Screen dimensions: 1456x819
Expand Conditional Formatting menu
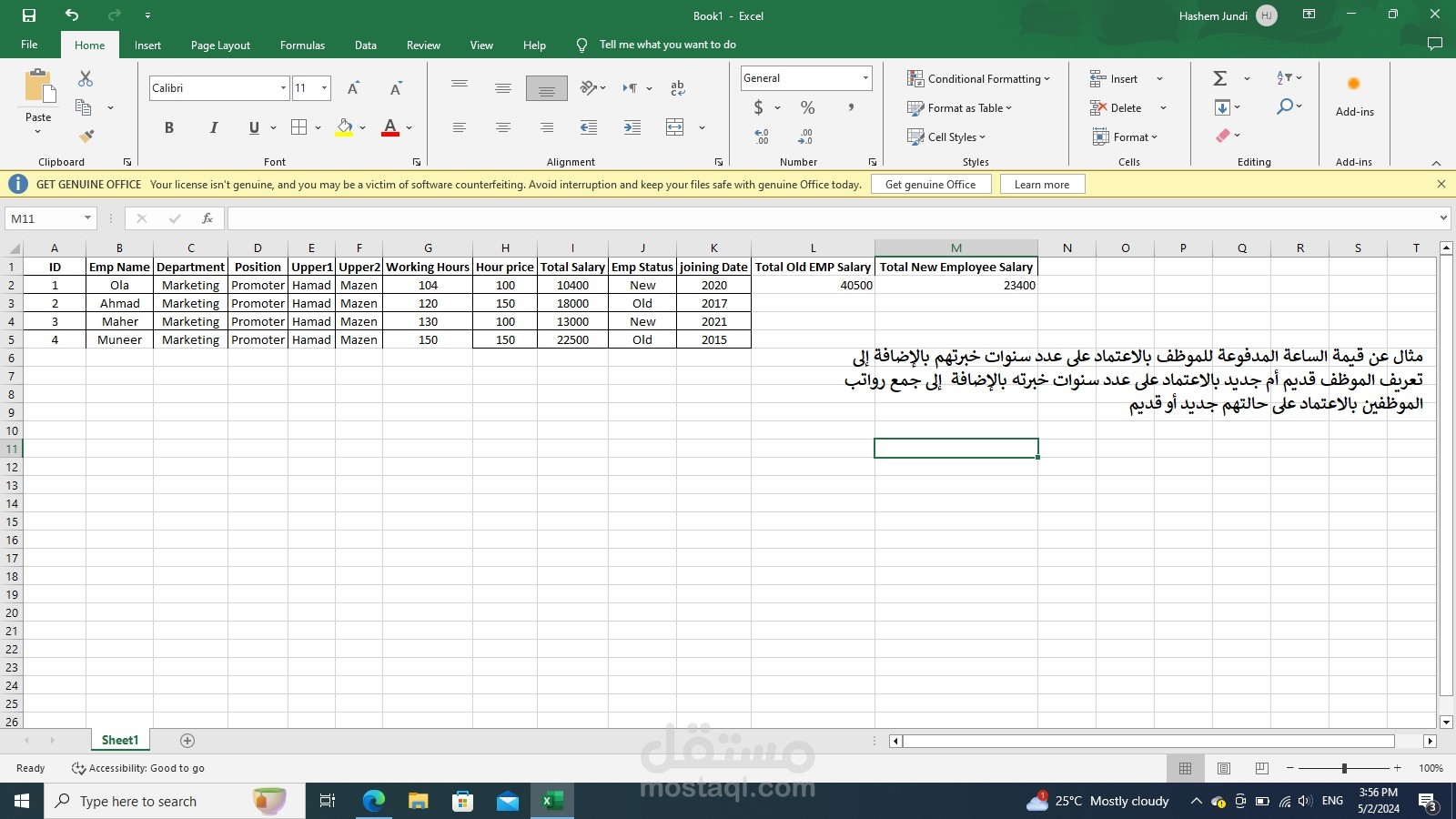pyautogui.click(x=978, y=79)
